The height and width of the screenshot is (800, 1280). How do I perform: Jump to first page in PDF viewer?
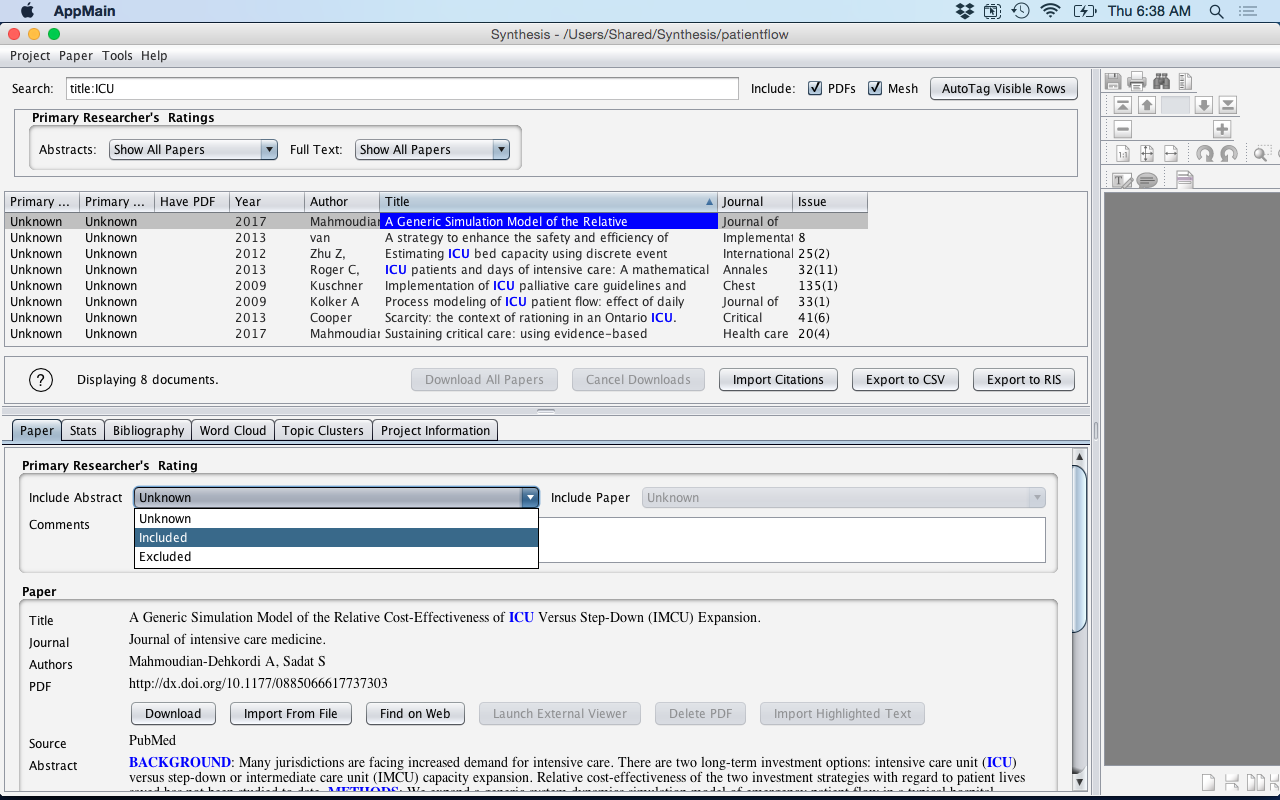[1123, 105]
